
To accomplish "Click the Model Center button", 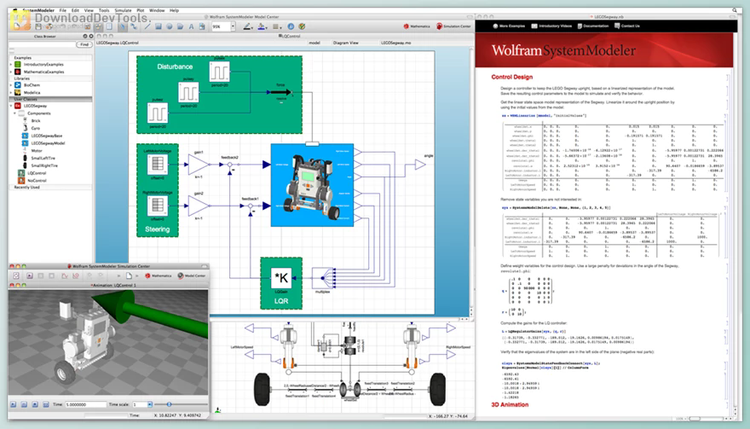I will (x=191, y=276).
